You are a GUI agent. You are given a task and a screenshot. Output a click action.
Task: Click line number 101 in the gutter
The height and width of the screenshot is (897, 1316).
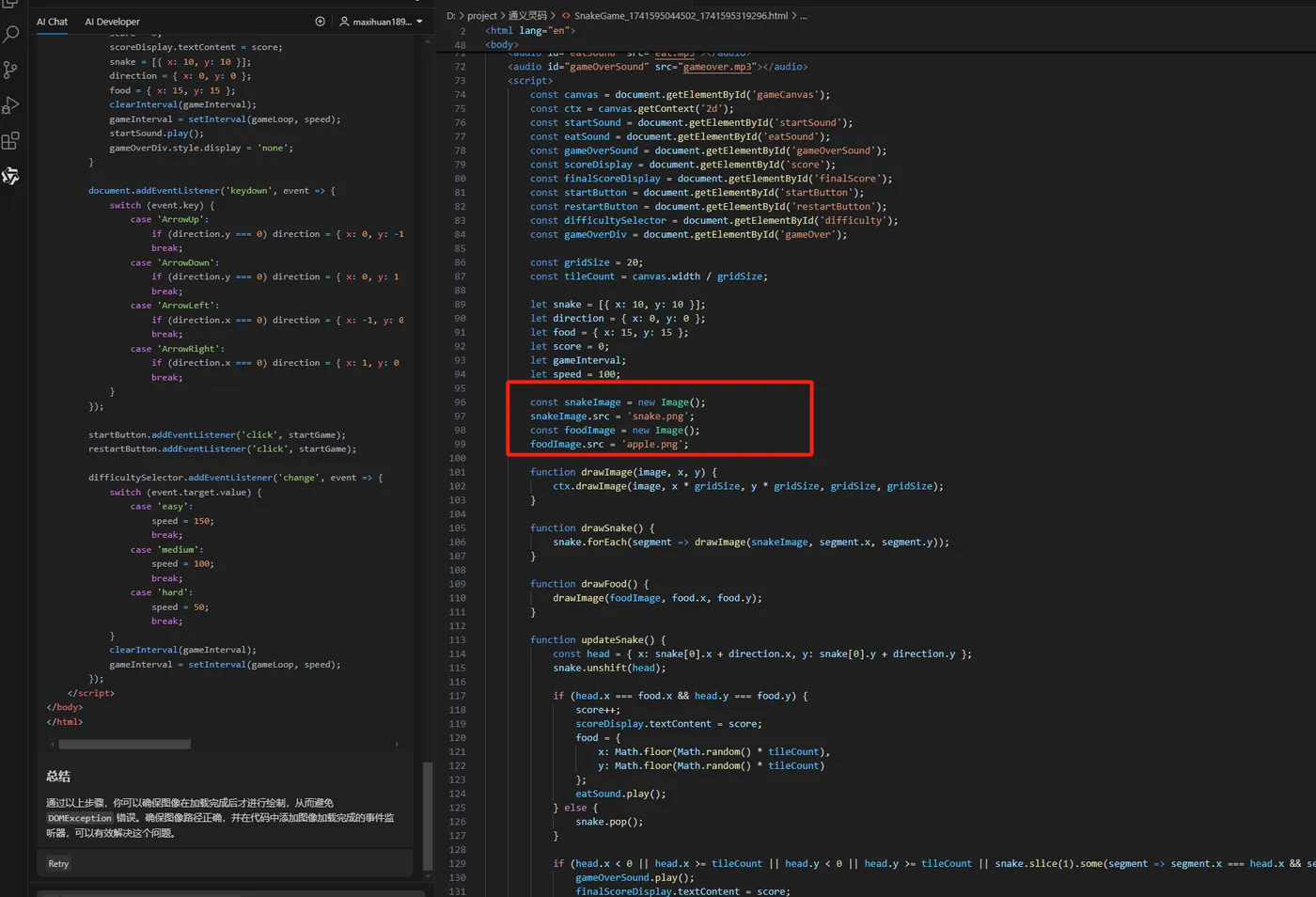pyautogui.click(x=458, y=472)
